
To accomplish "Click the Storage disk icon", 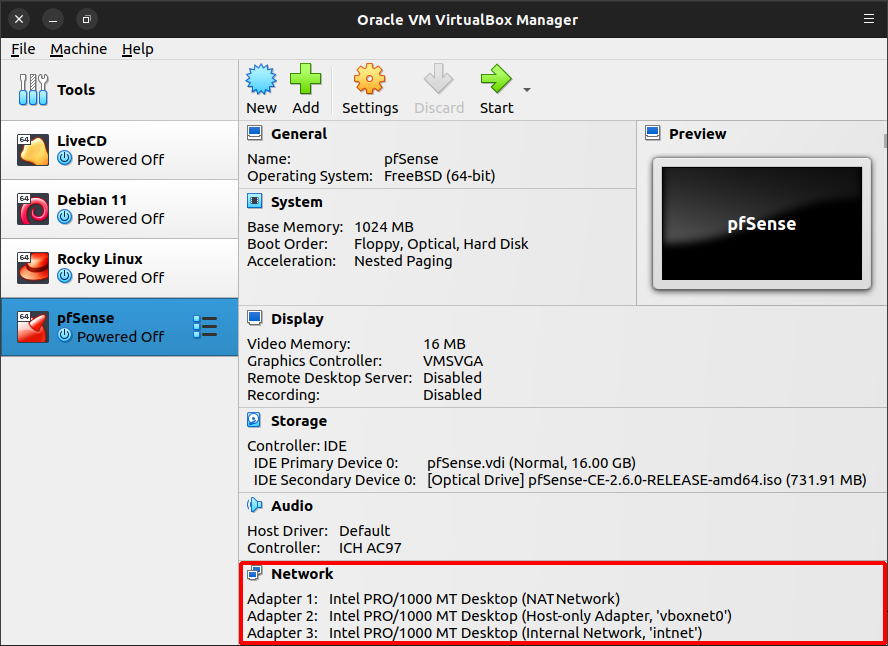I will coord(254,420).
